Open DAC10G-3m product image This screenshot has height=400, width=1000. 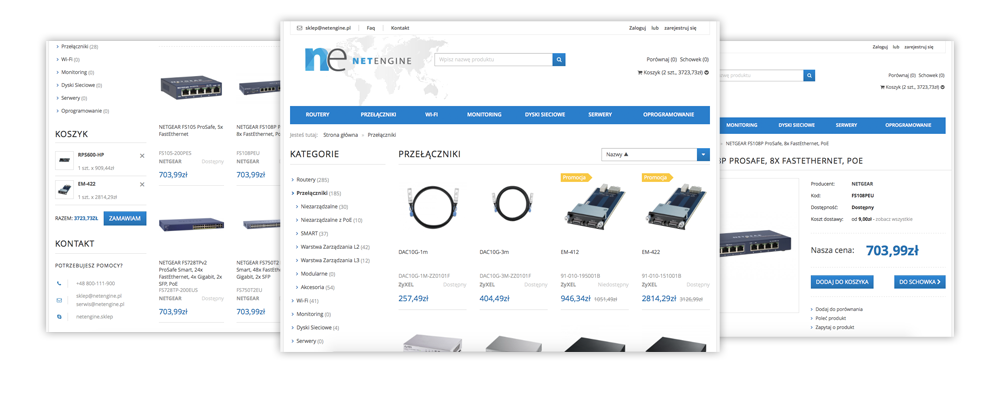[x=513, y=205]
